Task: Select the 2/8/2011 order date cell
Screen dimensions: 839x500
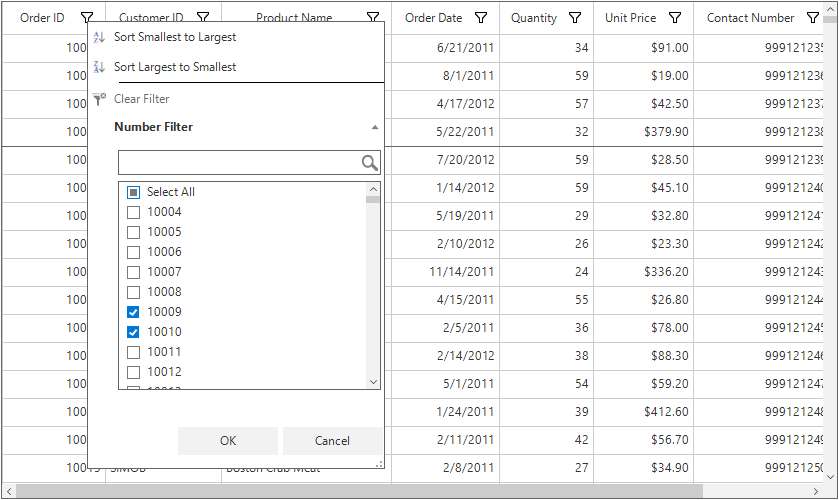Action: click(446, 467)
